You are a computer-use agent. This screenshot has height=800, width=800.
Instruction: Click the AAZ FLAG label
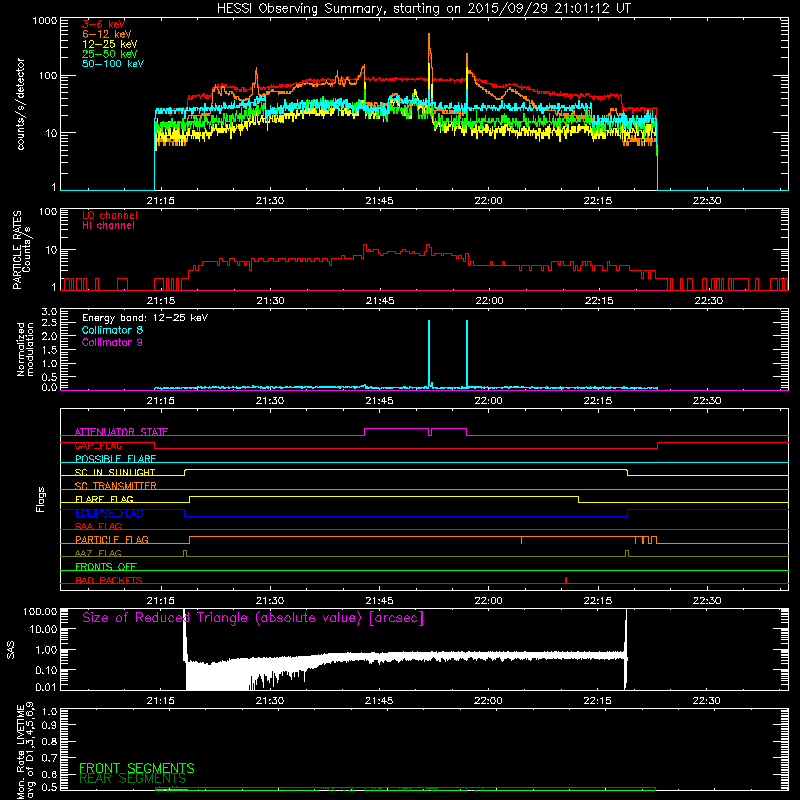coord(98,553)
